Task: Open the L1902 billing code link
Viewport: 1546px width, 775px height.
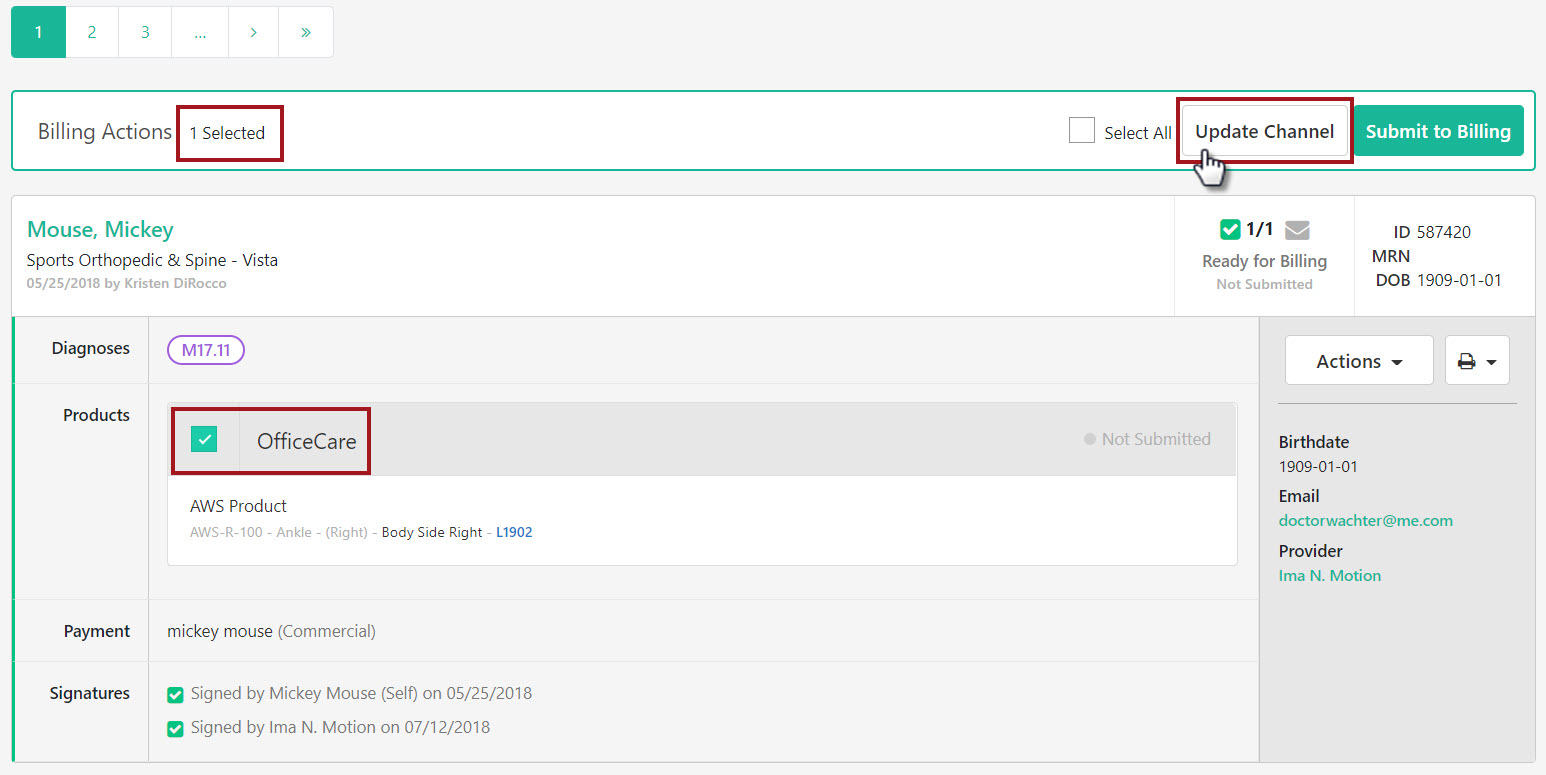Action: 514,532
